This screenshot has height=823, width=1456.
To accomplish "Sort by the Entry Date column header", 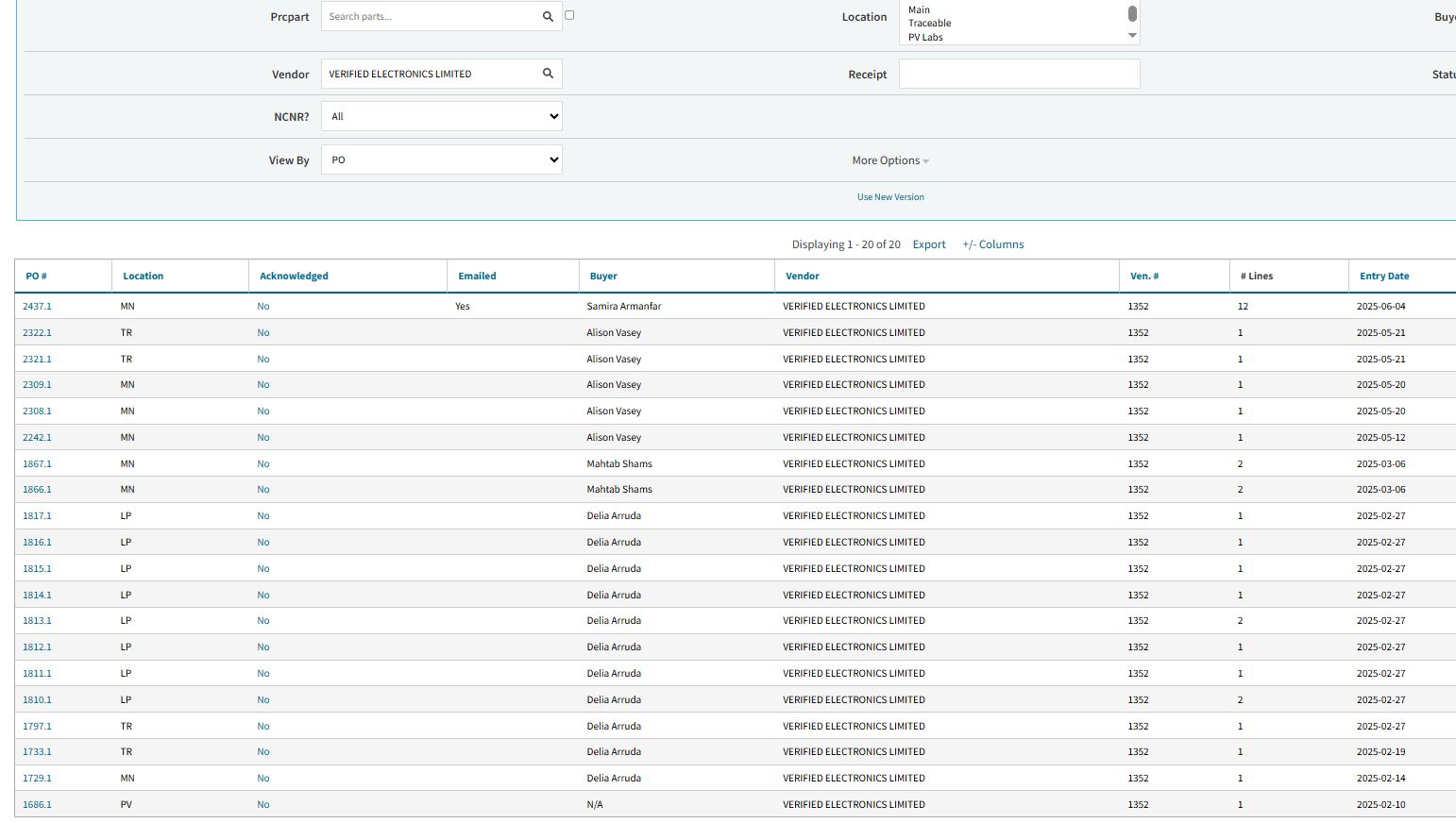I will click(1383, 277).
